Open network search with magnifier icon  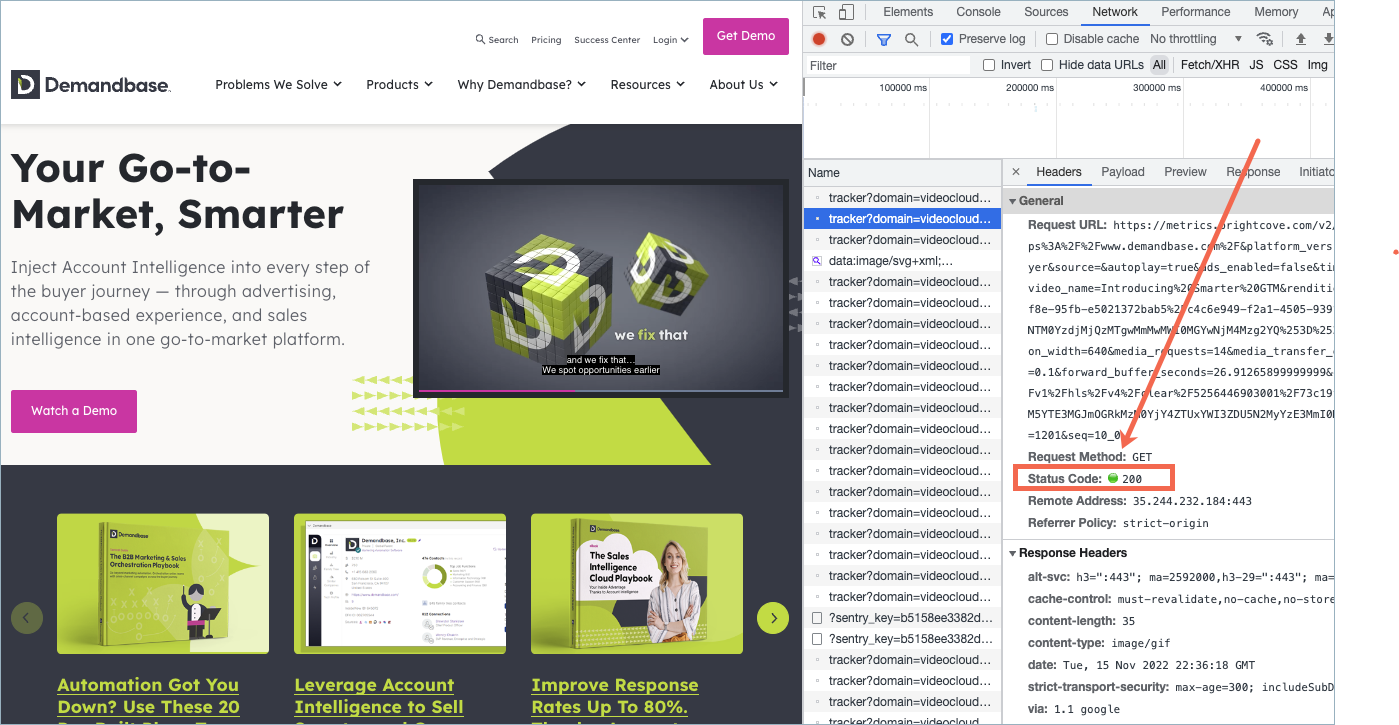911,39
